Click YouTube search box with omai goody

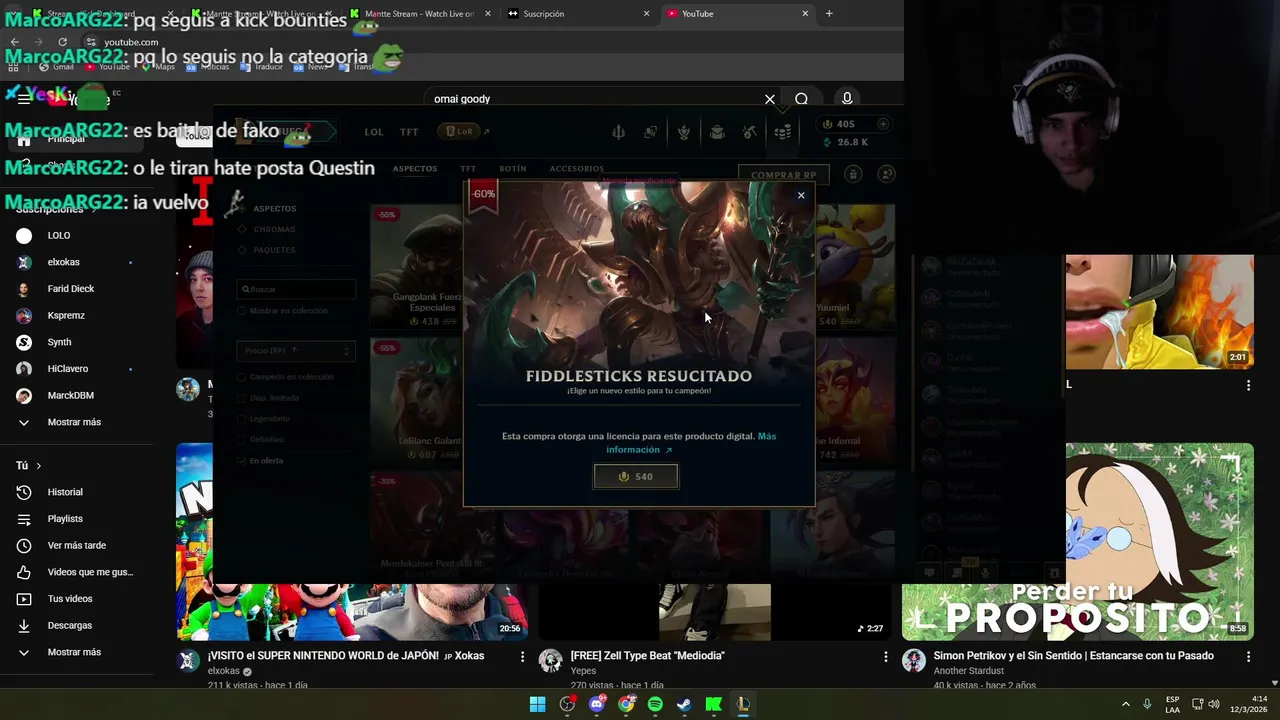point(595,99)
